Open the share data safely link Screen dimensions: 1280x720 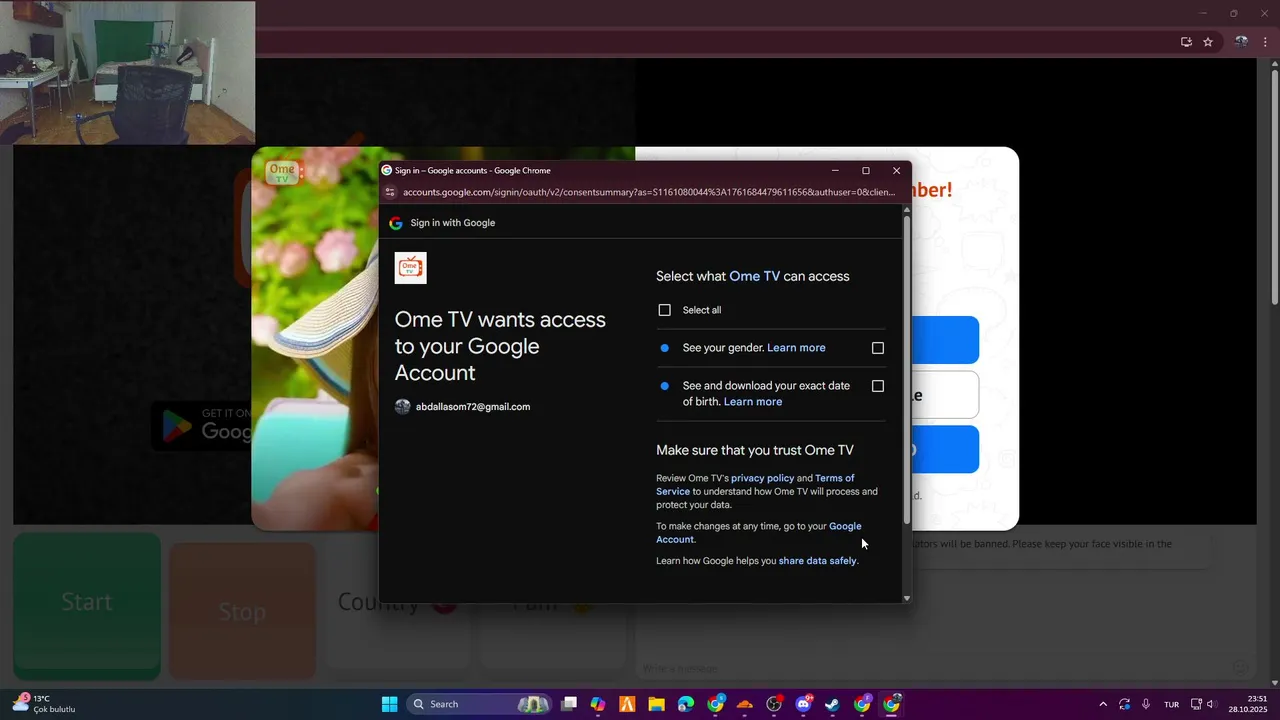point(817,561)
